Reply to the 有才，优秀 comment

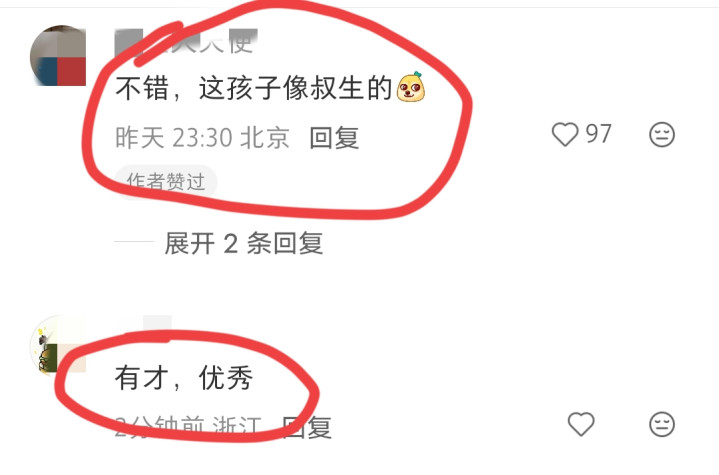coord(306,427)
